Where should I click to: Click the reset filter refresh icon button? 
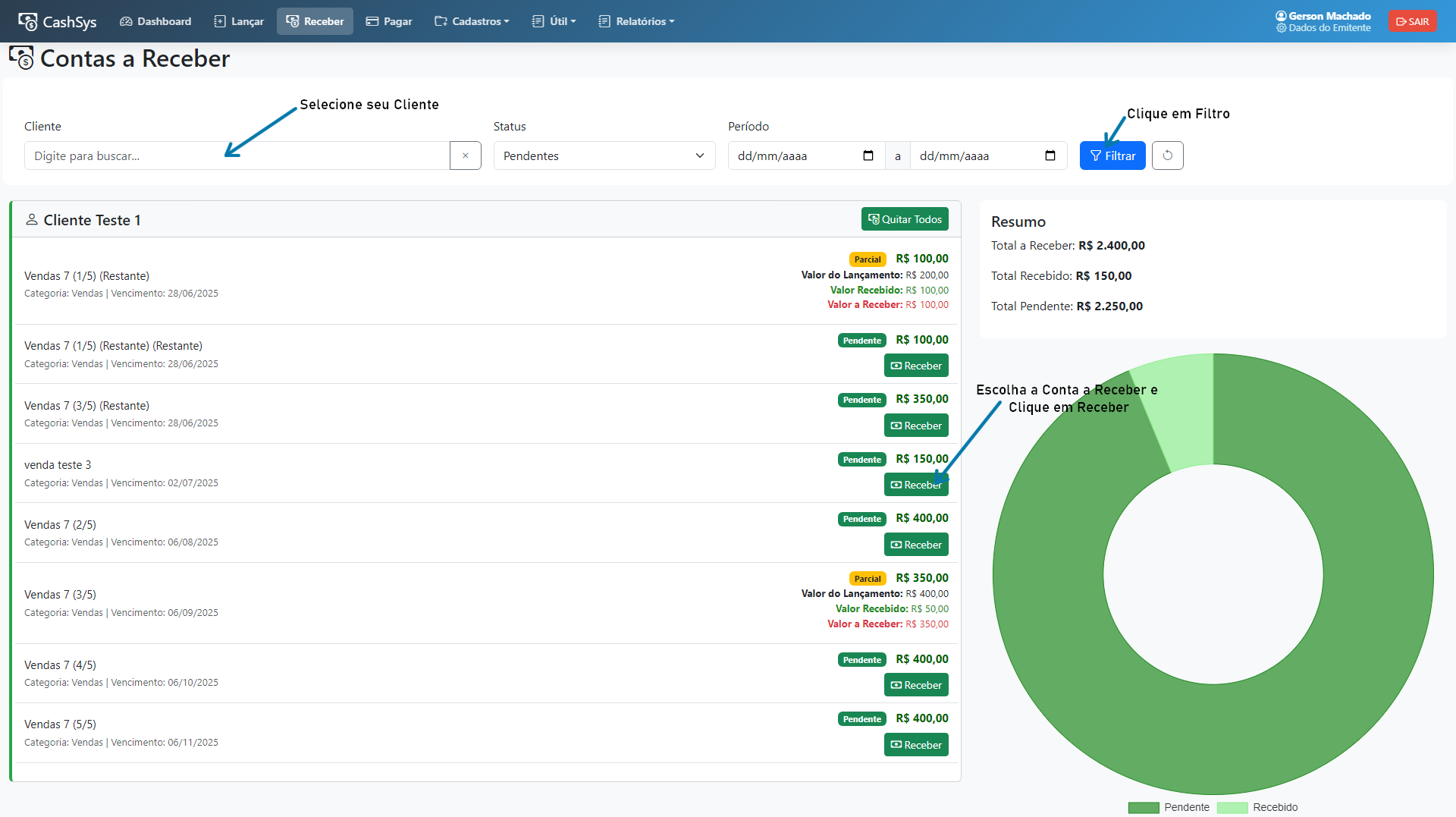pos(1167,156)
